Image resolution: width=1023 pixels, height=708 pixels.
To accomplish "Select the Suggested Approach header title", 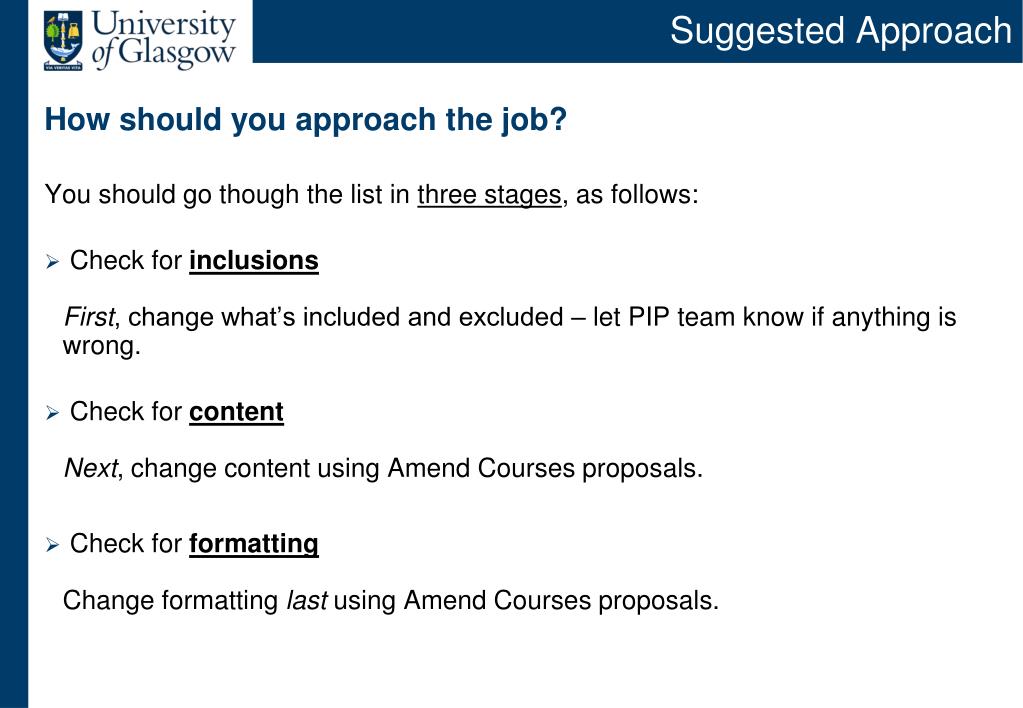I will point(841,31).
